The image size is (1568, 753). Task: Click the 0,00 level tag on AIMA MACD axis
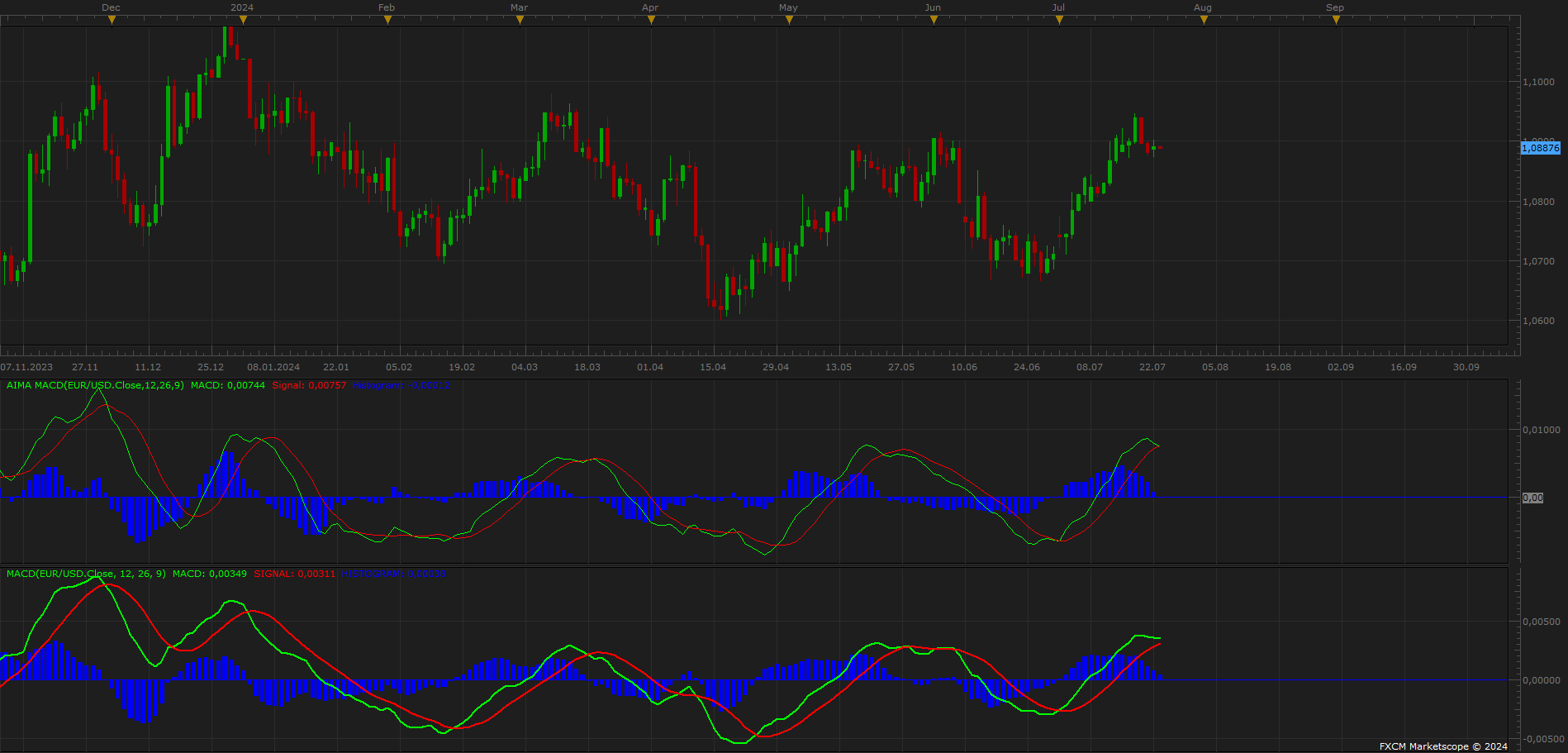[x=1532, y=498]
